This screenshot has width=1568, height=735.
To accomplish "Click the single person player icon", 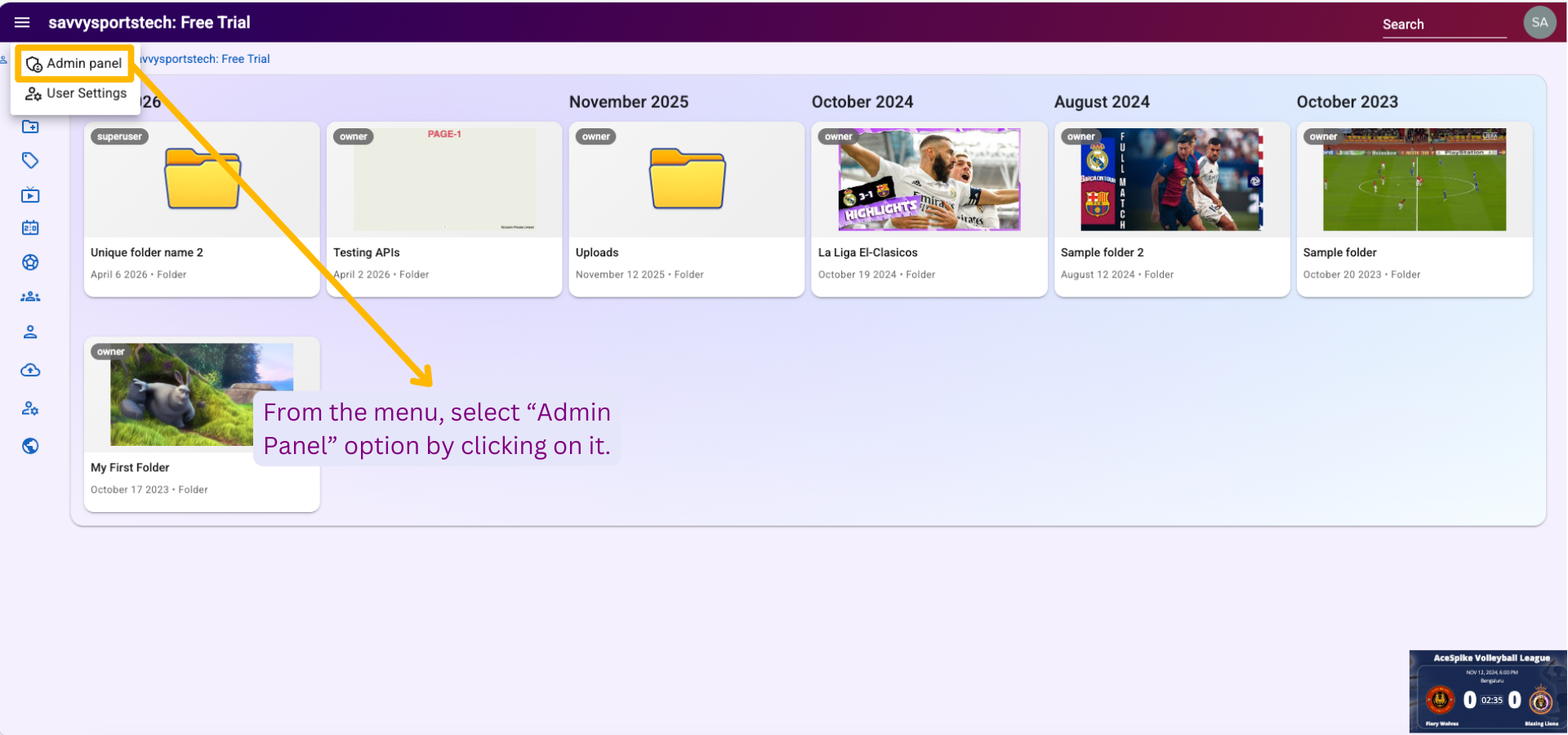I will [x=30, y=332].
